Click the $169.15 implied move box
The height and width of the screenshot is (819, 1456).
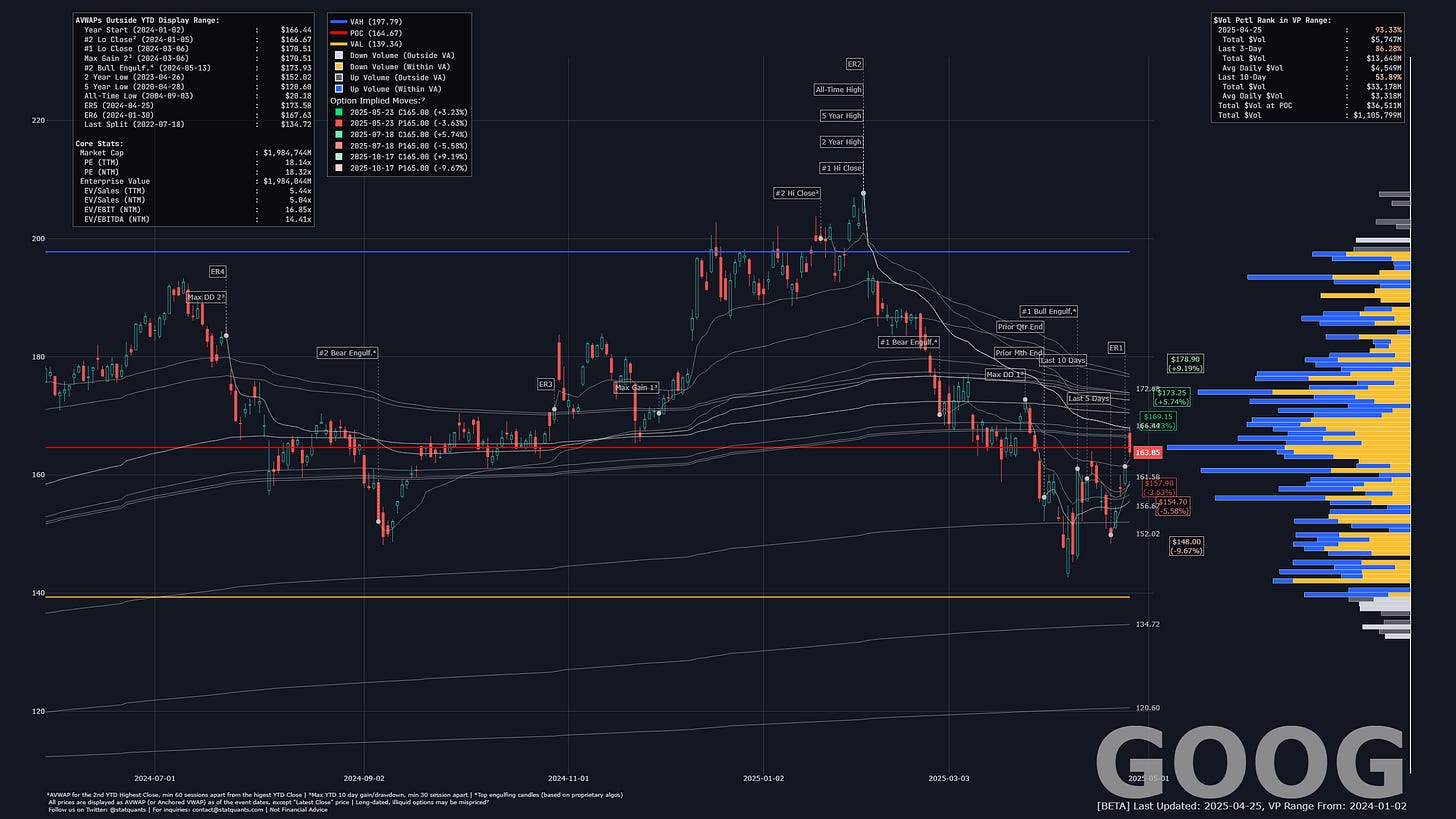1158,421
